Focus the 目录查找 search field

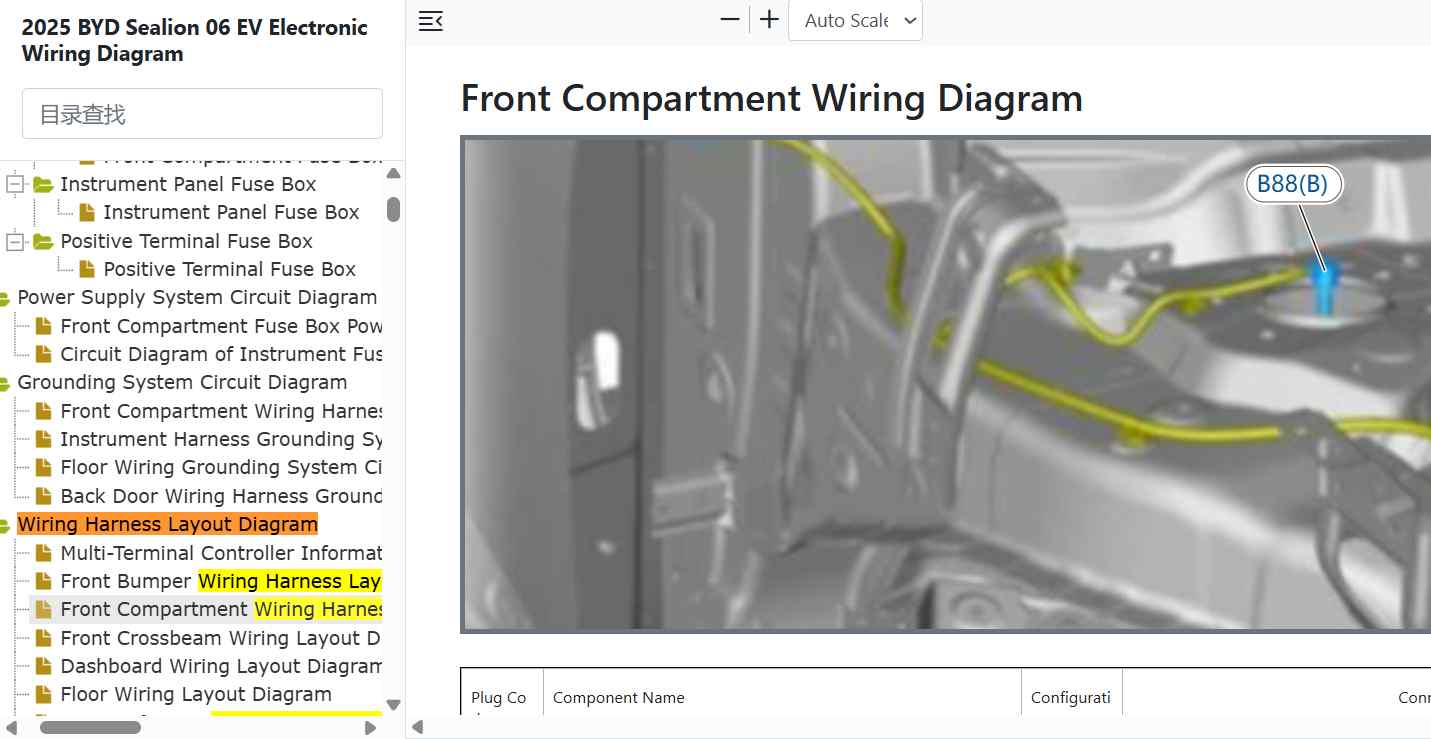[202, 114]
